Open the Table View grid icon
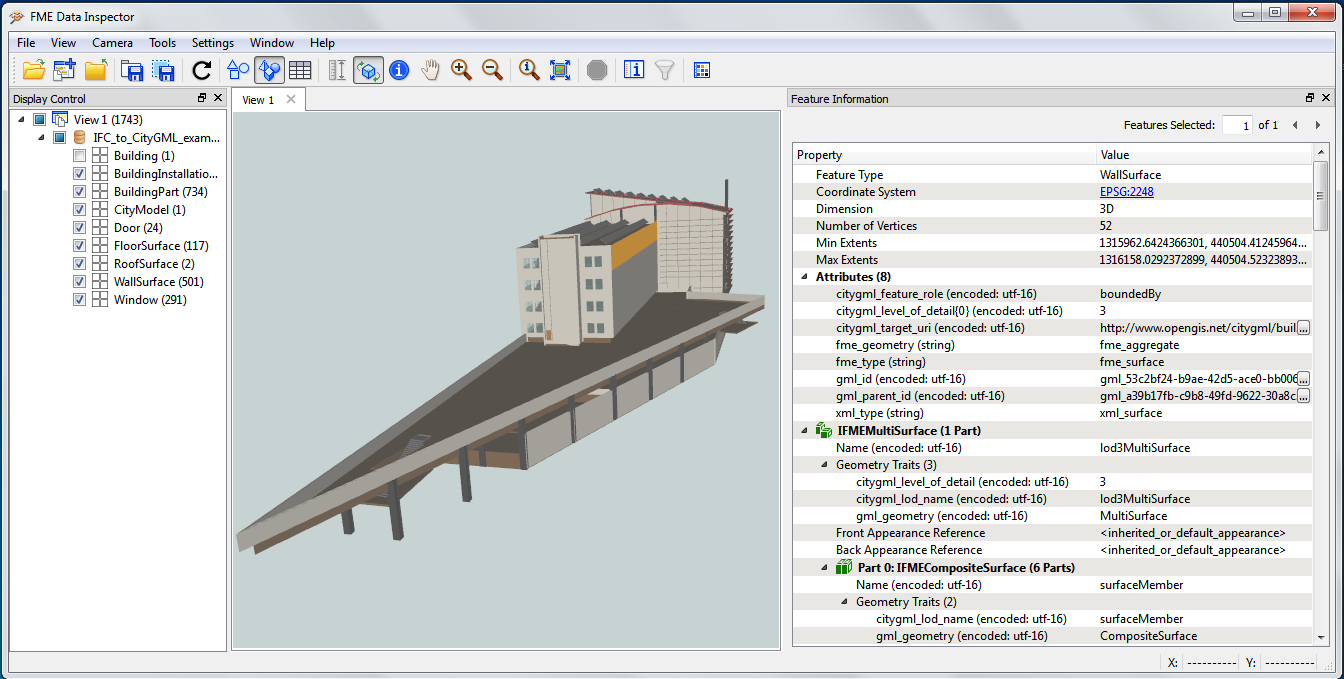This screenshot has height=679, width=1344. (300, 70)
